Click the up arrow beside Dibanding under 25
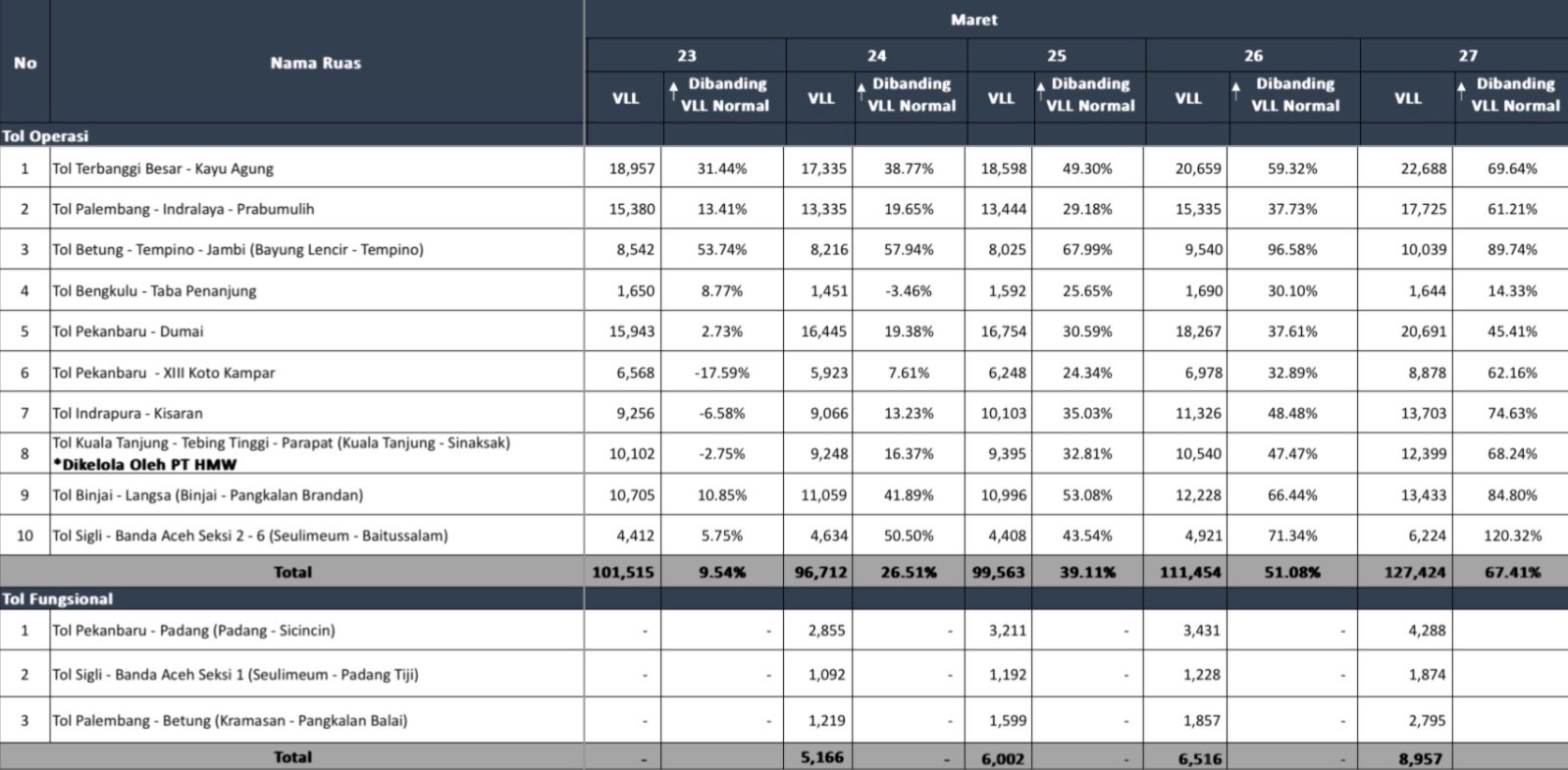1568x770 pixels. tap(1040, 91)
